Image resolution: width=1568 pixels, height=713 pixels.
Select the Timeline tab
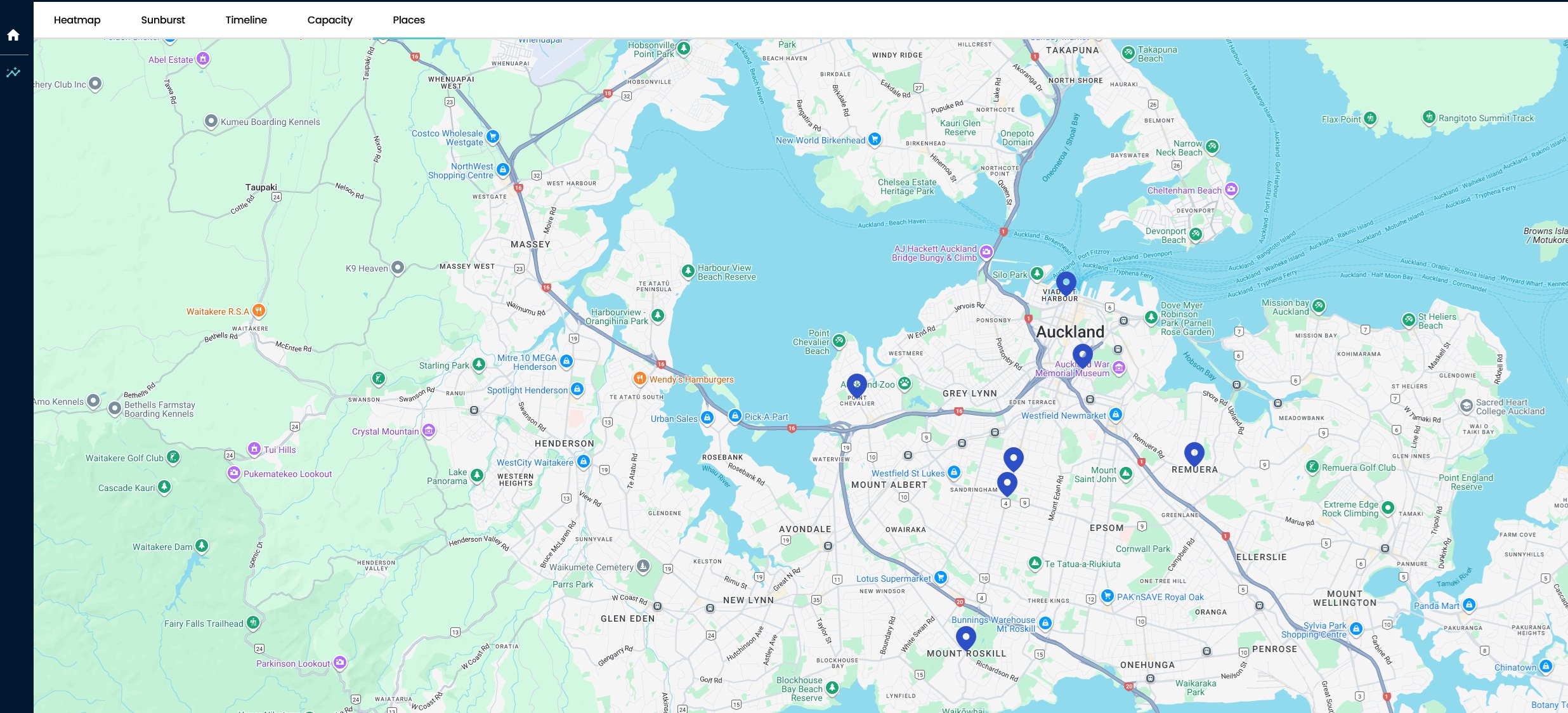coord(246,20)
